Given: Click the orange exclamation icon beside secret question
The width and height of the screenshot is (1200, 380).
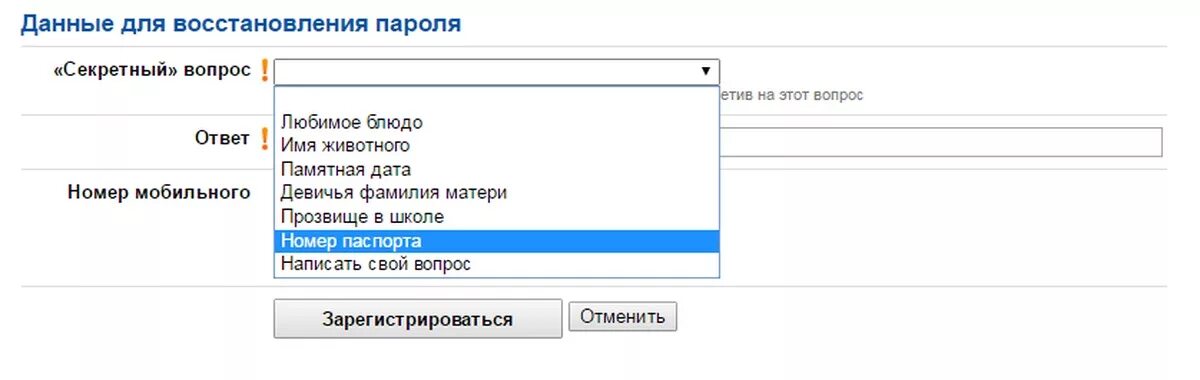Looking at the screenshot, I should (264, 71).
